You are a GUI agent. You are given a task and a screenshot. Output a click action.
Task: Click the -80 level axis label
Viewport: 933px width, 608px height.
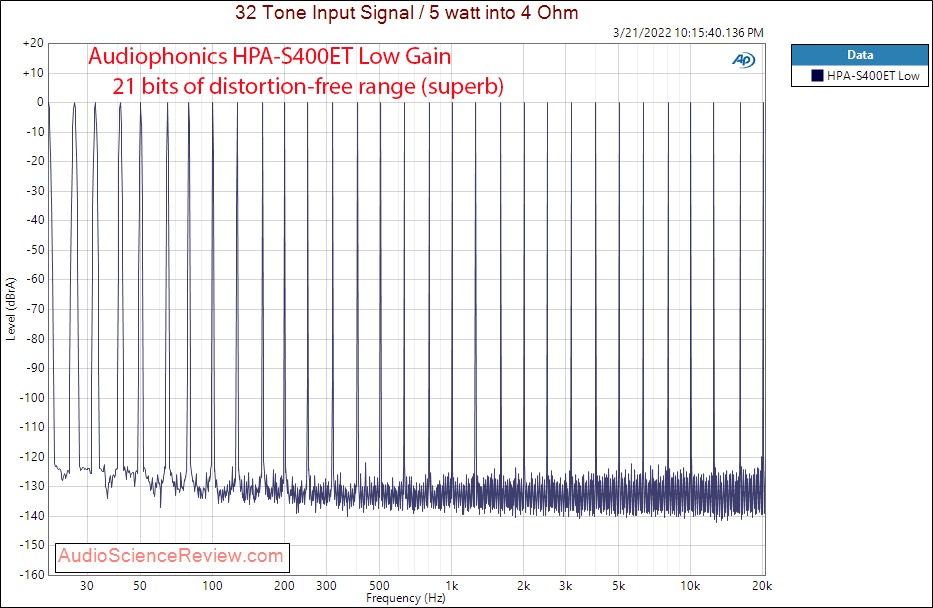(35, 339)
